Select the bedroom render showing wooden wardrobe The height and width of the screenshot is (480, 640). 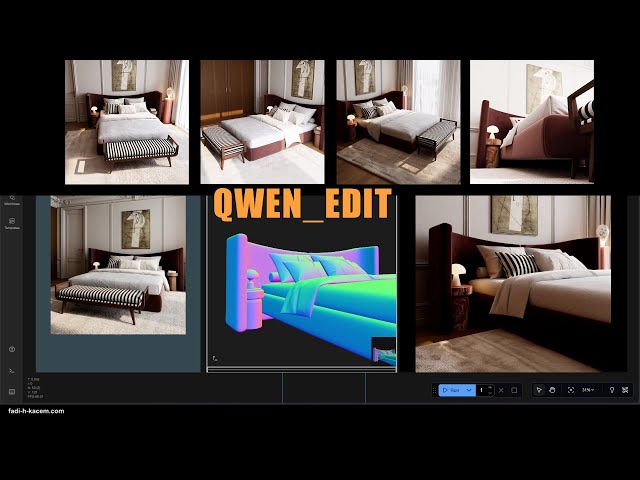(262, 122)
